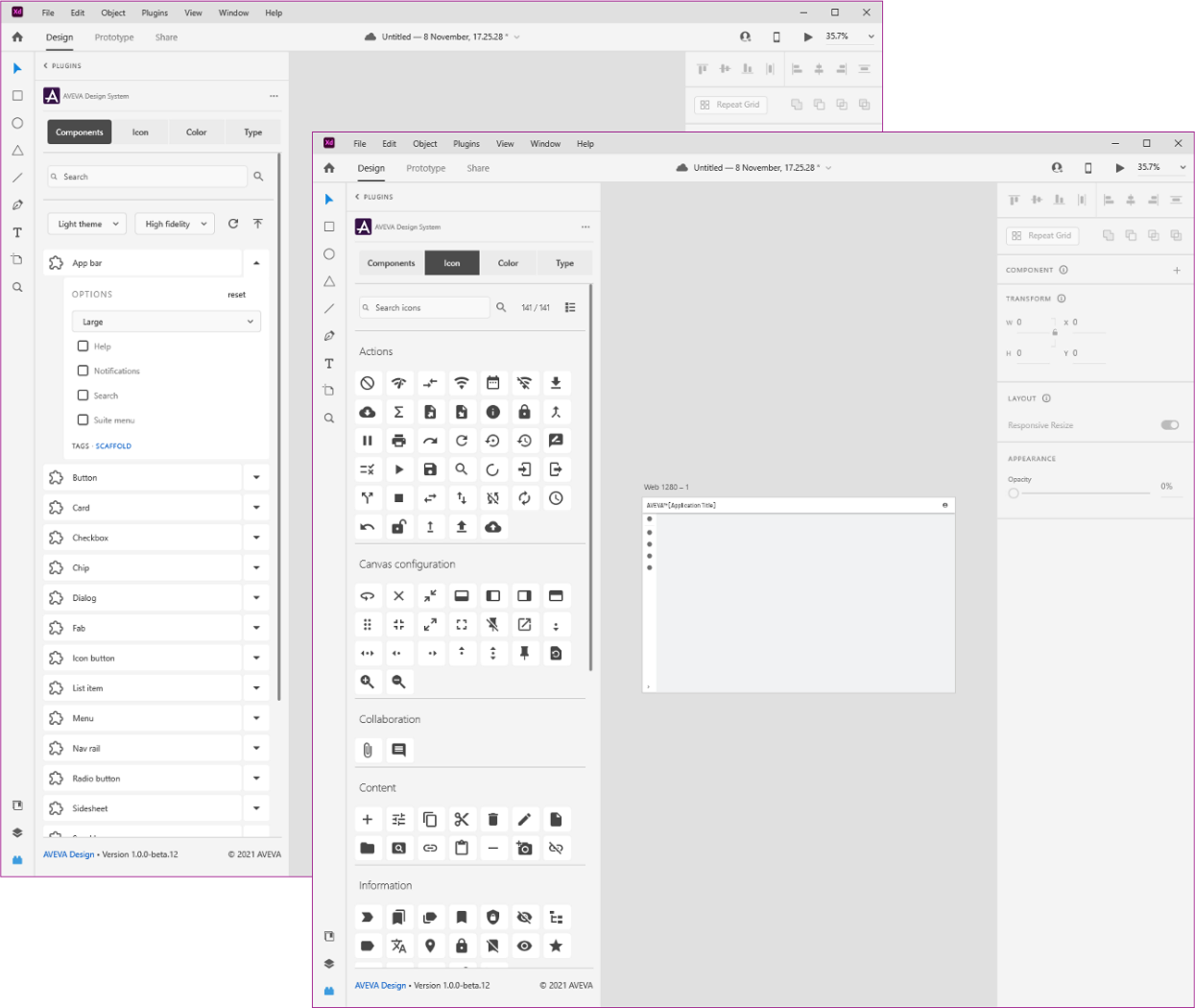Check the Search option checkbox in back window
The height and width of the screenshot is (1008, 1195).
click(x=83, y=395)
